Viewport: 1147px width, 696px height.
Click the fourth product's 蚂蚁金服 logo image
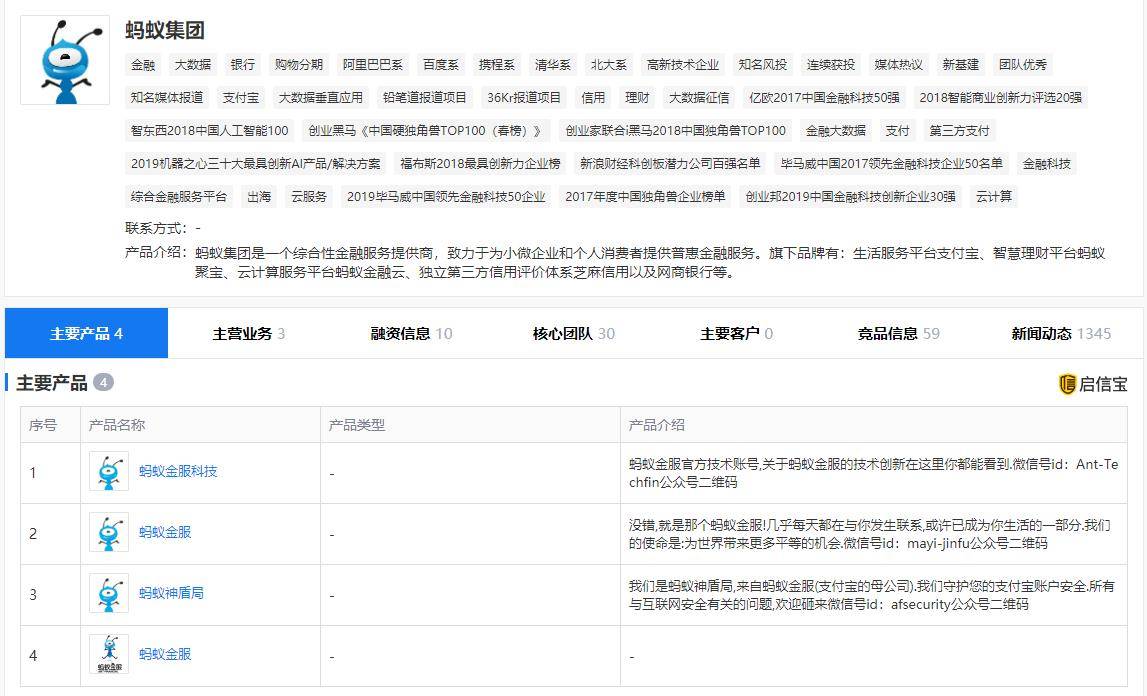[x=109, y=654]
